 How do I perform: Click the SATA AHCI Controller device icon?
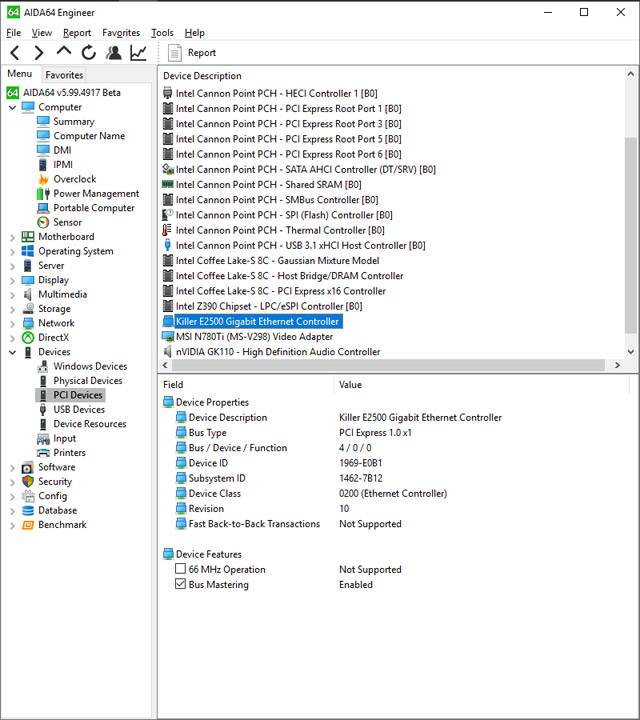pos(168,169)
